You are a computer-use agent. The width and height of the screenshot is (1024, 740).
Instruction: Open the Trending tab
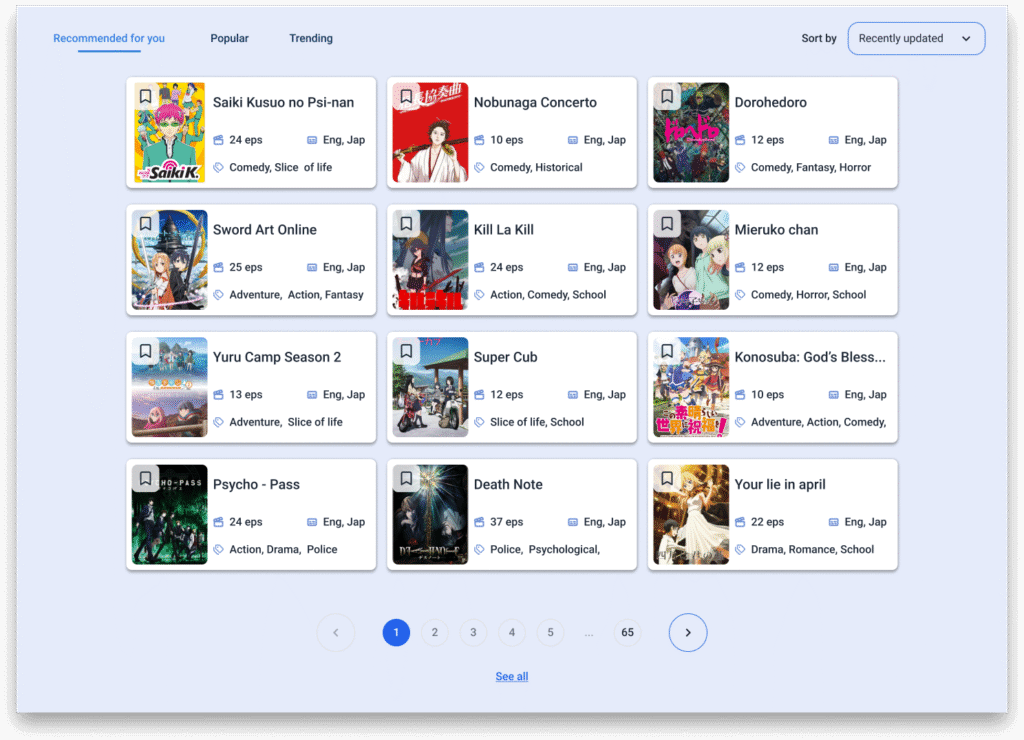pos(311,39)
